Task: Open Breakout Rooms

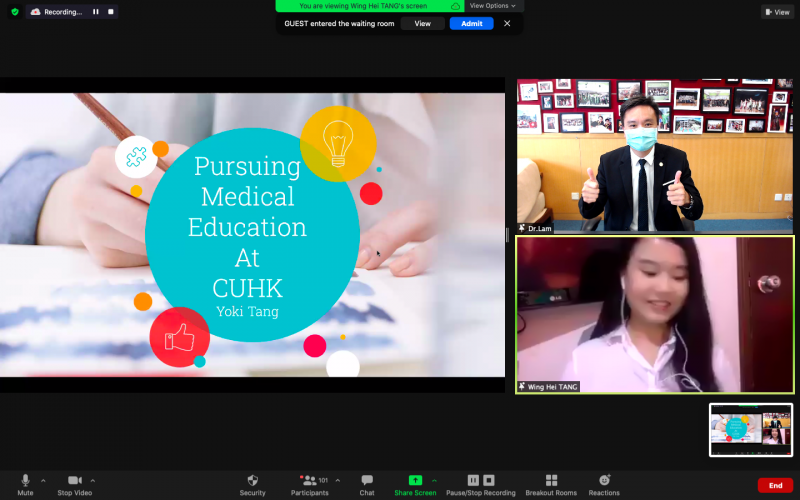Action: (551, 485)
